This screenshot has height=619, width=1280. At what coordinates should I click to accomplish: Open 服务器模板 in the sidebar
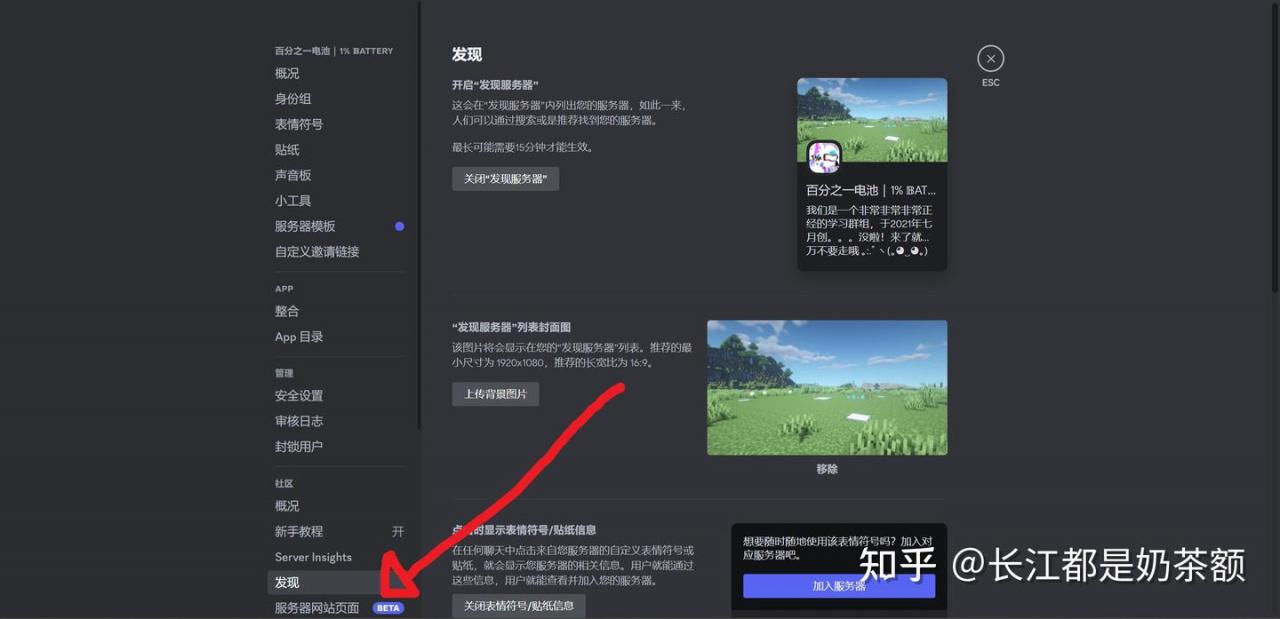305,226
